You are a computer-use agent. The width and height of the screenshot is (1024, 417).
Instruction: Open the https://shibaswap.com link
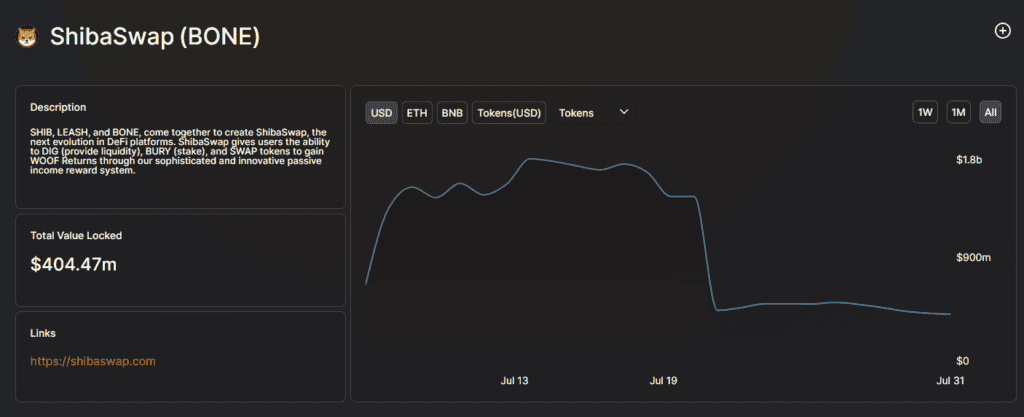[93, 361]
